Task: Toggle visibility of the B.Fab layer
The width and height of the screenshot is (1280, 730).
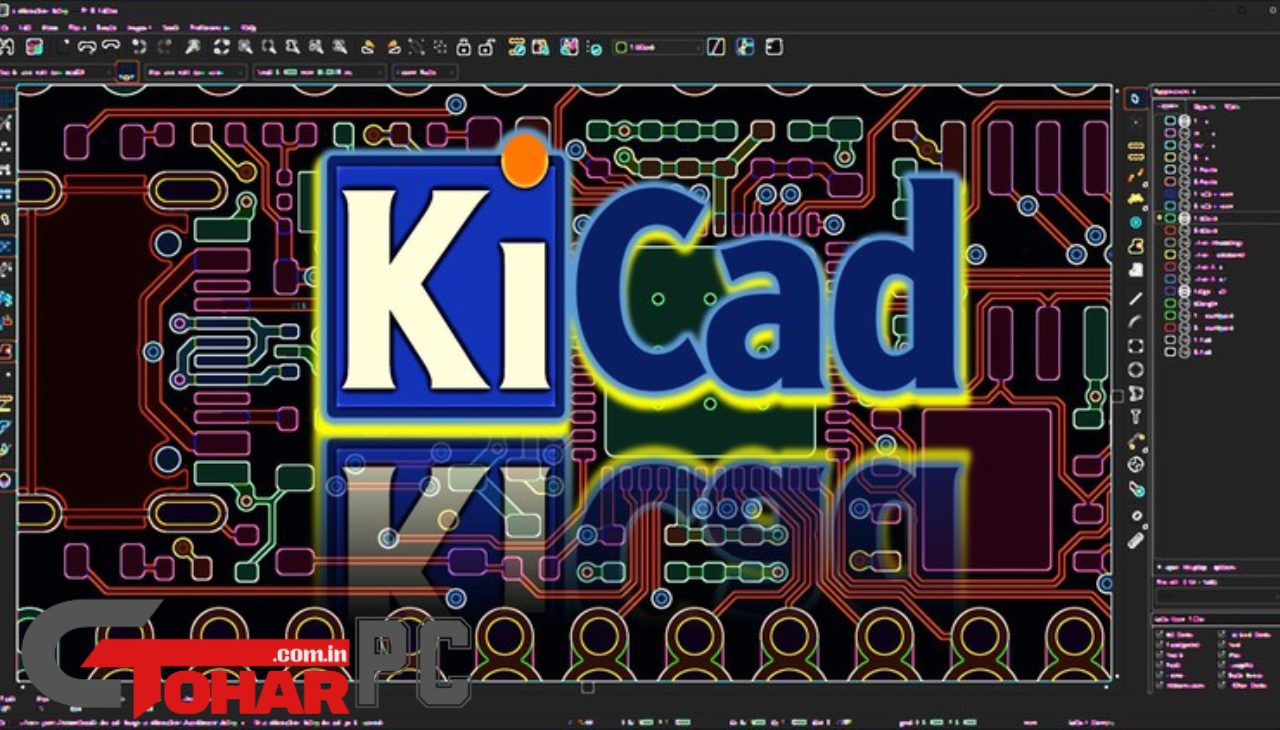Action: [1184, 352]
